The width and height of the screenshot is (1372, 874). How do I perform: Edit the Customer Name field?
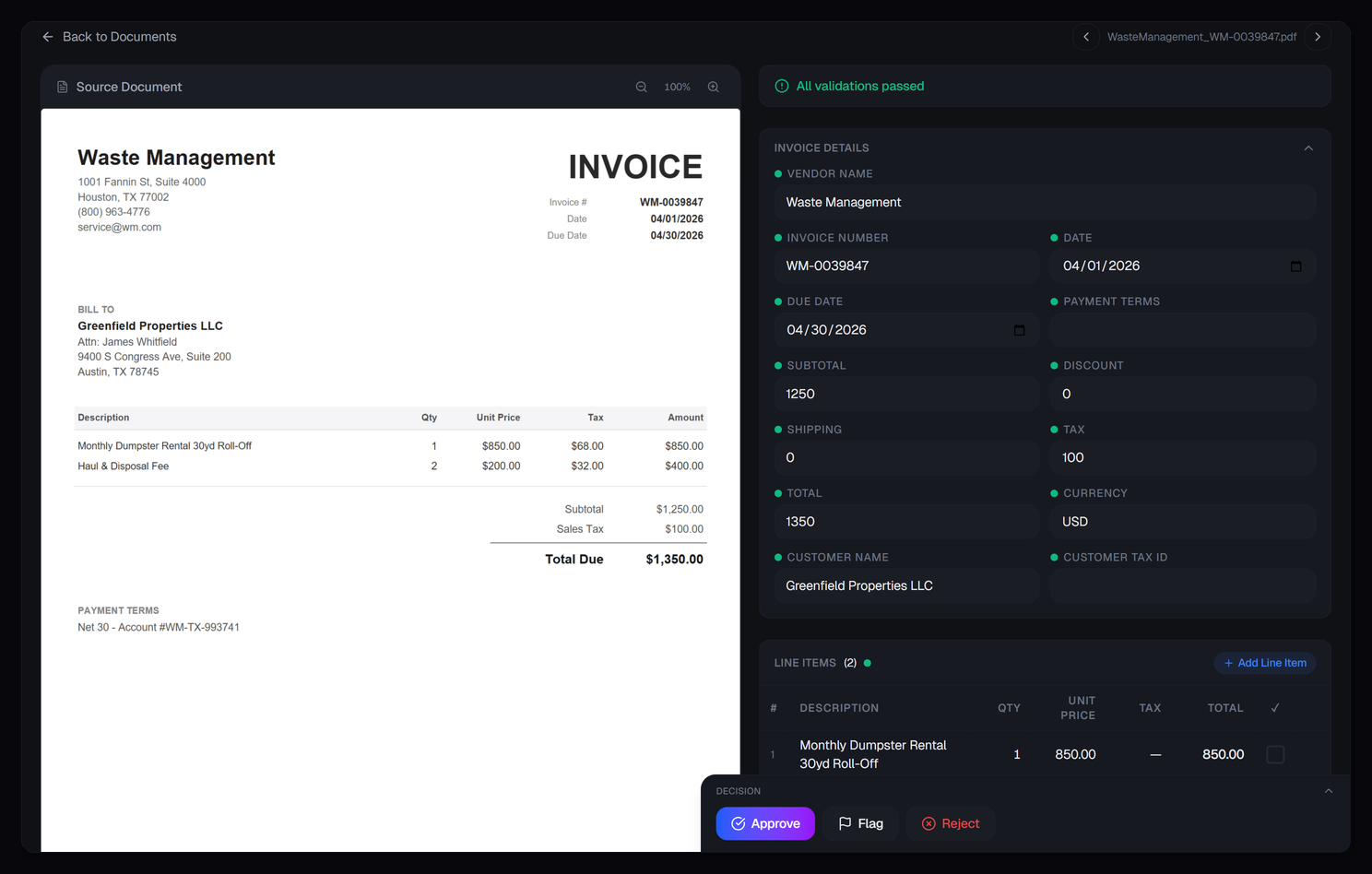click(x=906, y=585)
